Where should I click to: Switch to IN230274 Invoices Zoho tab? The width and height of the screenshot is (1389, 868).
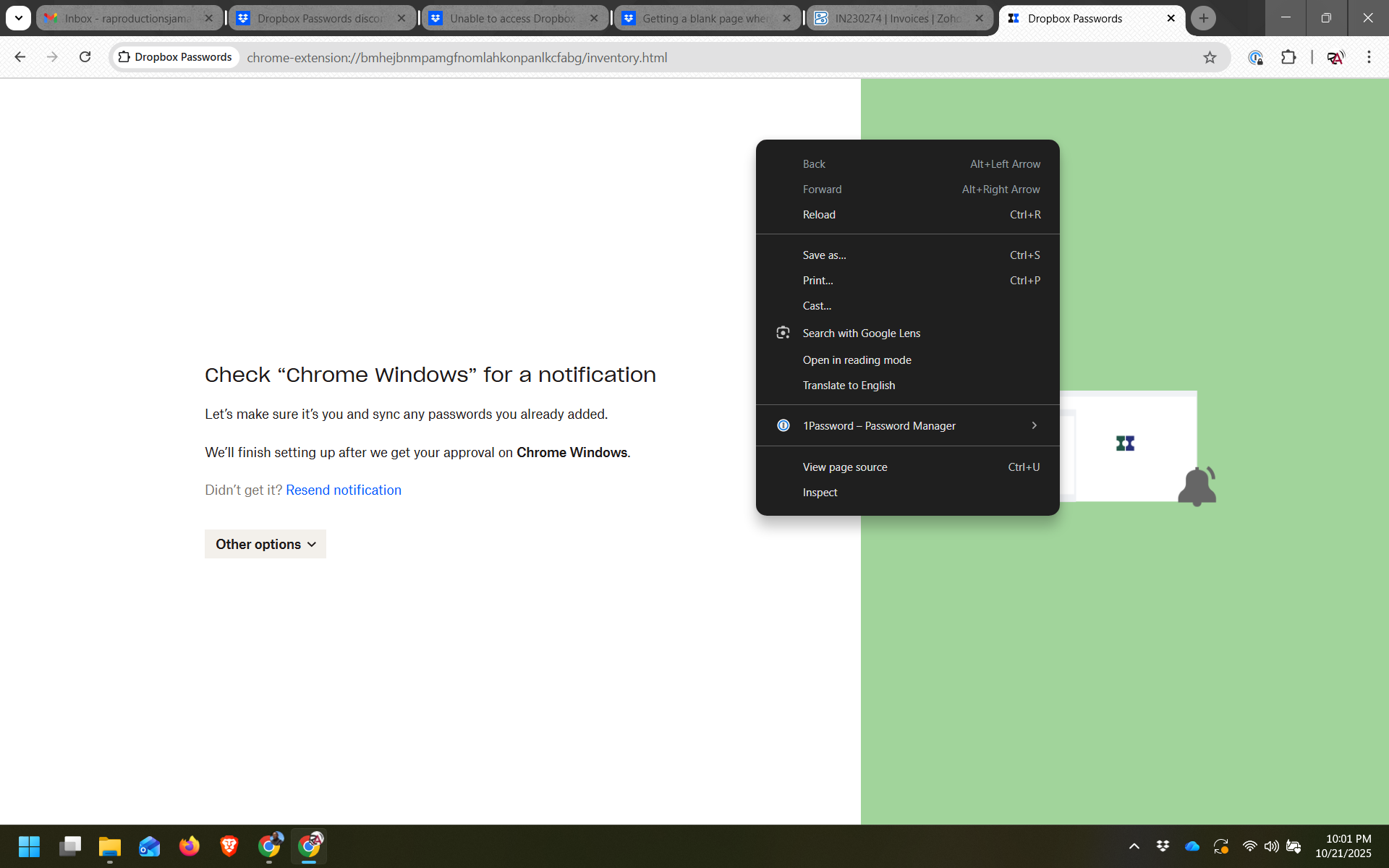pos(897,18)
